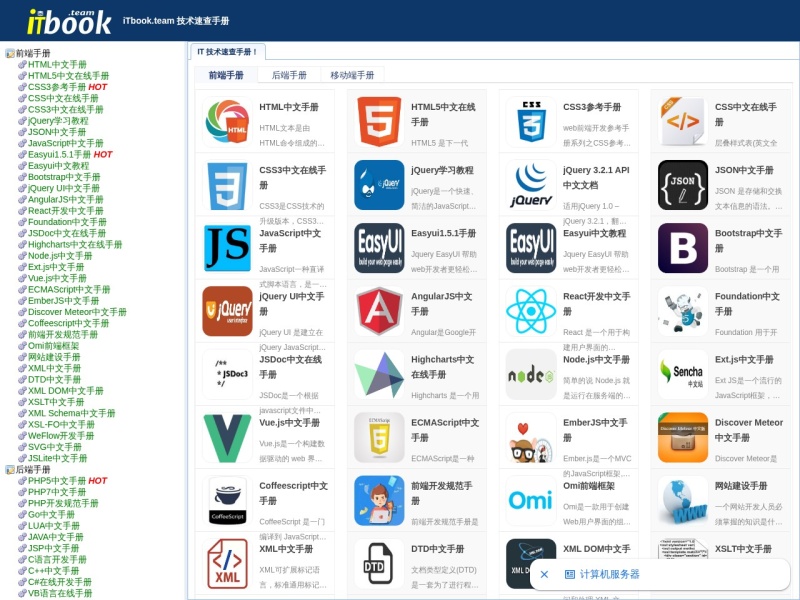Image resolution: width=800 pixels, height=600 pixels.
Task: Open XML Schema中文手册 sidebar entry
Action: [71, 413]
